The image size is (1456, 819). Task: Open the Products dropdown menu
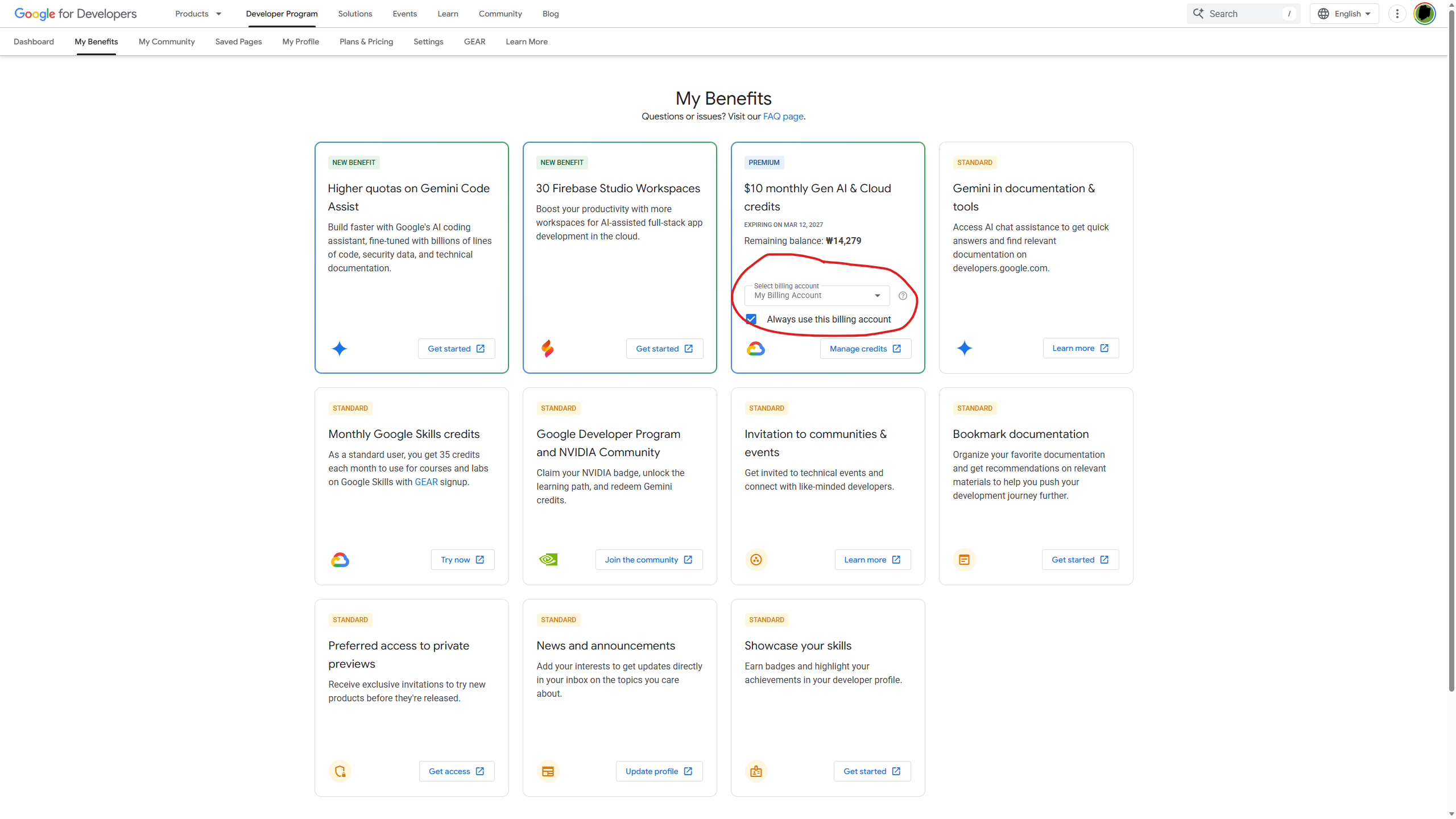point(198,14)
